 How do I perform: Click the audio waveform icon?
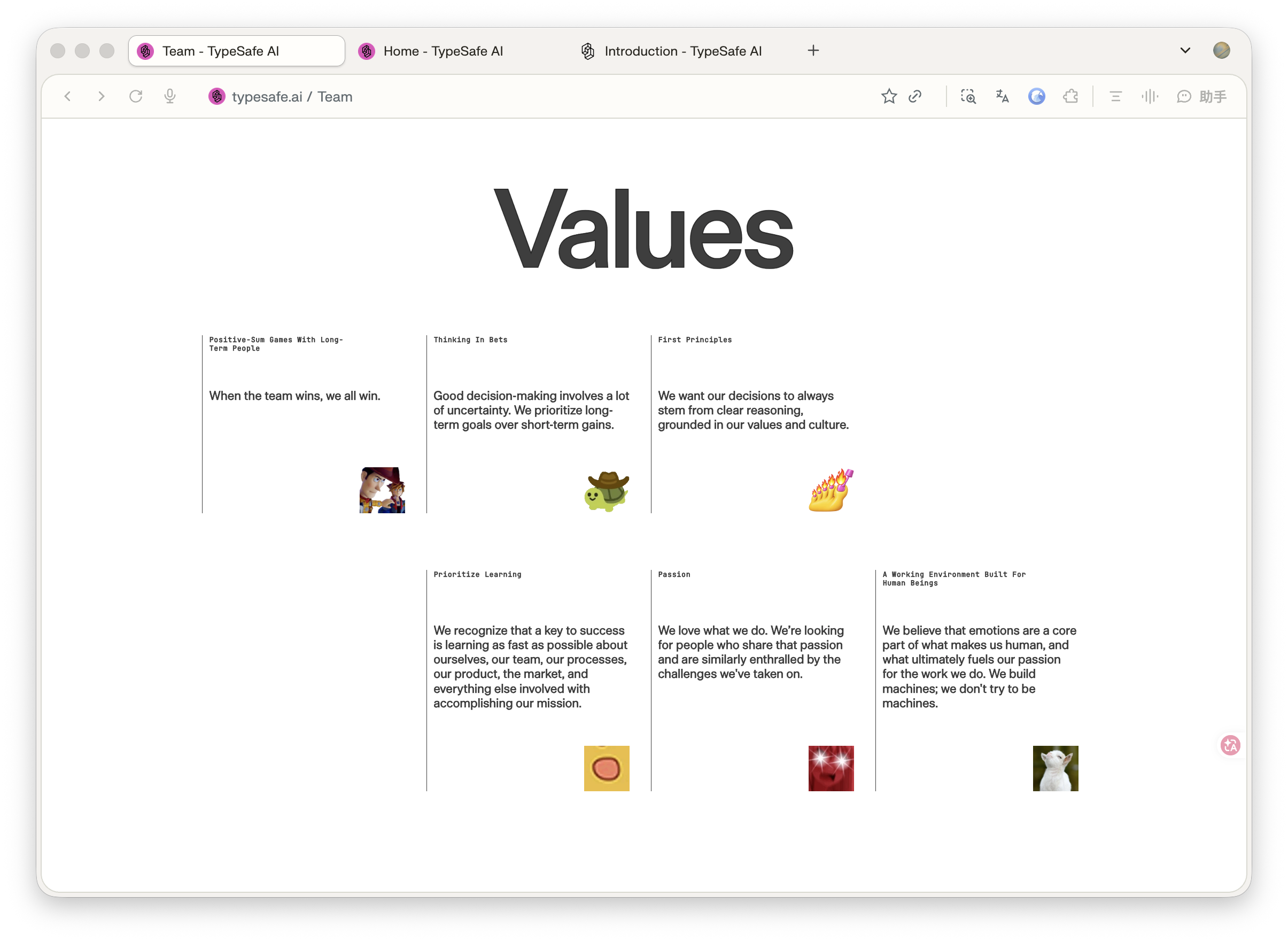coord(1150,96)
